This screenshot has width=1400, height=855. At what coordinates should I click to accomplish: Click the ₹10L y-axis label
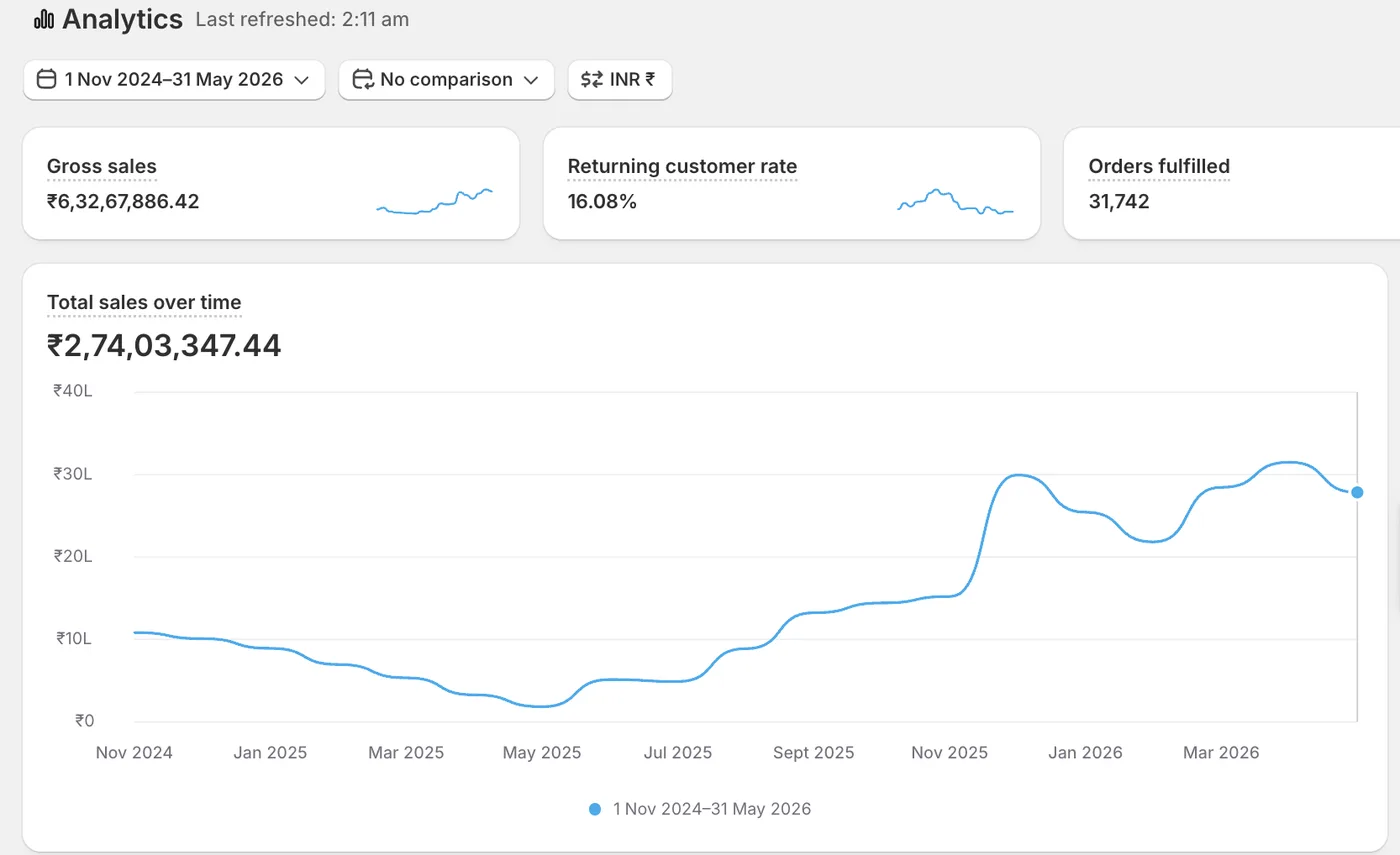[x=73, y=639]
